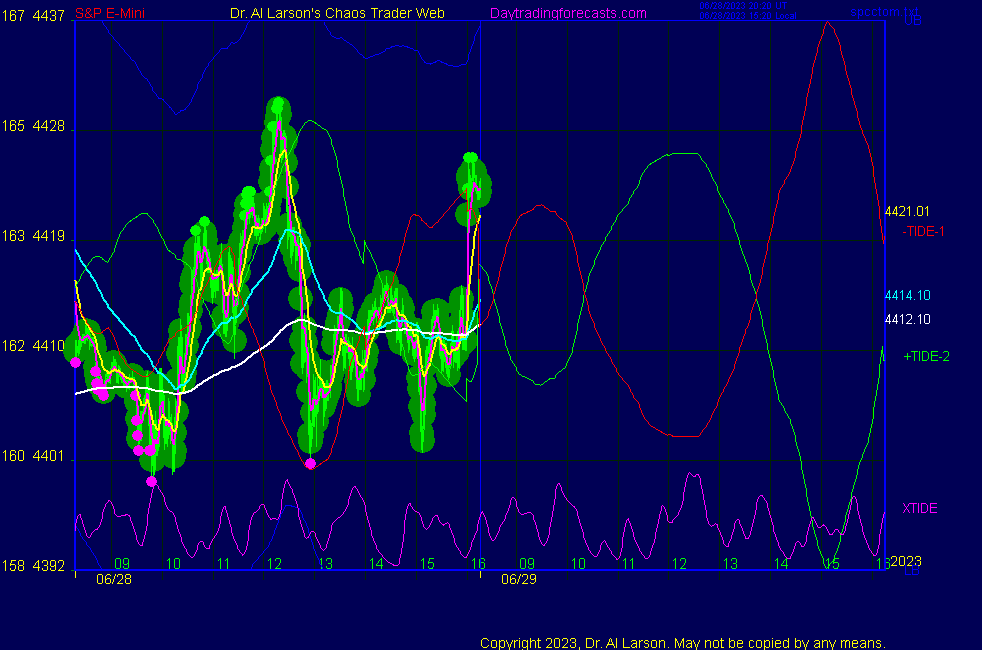
Task: Click the +TIDE-2 green legend label
Action: click(x=926, y=356)
